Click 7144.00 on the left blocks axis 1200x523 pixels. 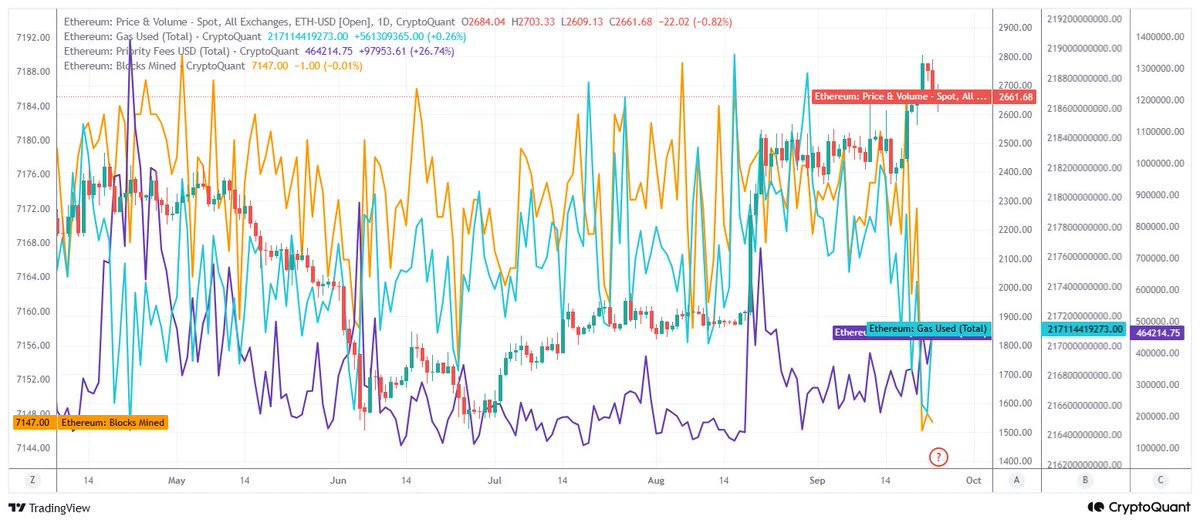(33, 448)
